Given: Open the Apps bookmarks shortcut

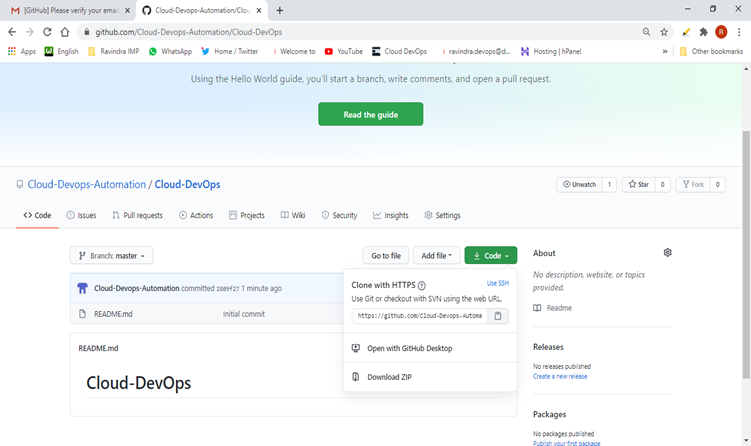Looking at the screenshot, I should (x=22, y=51).
